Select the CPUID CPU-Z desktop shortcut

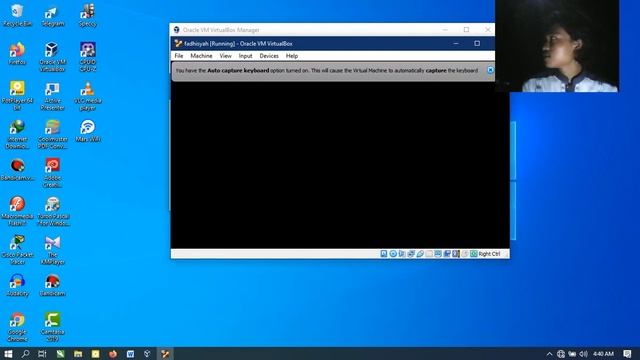[88, 57]
